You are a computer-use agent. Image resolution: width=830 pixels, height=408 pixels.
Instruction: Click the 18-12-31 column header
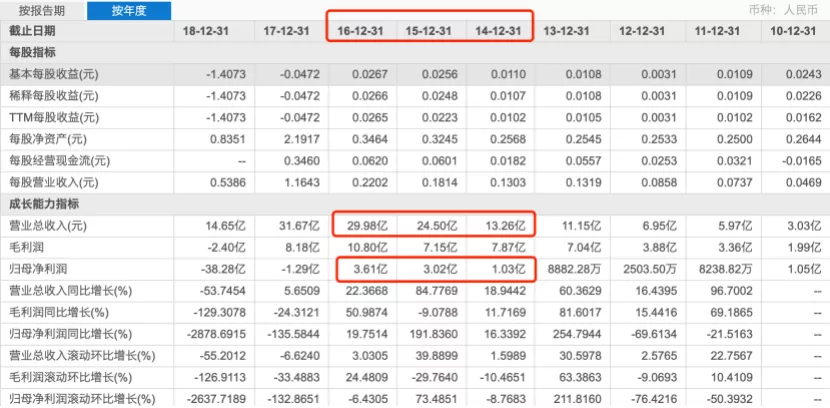pyautogui.click(x=205, y=31)
